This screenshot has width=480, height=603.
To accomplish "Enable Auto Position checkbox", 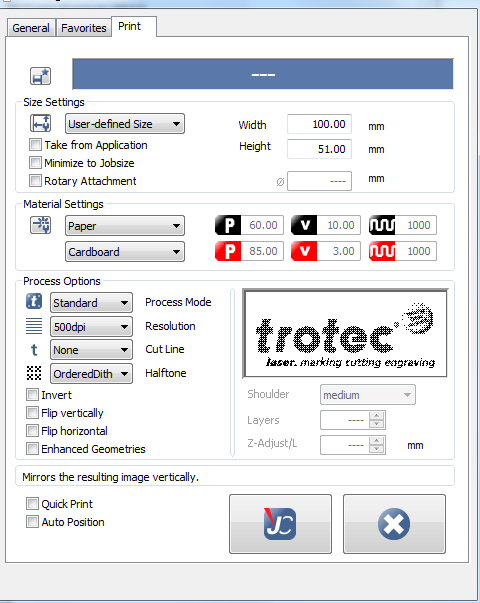I will pos(32,522).
